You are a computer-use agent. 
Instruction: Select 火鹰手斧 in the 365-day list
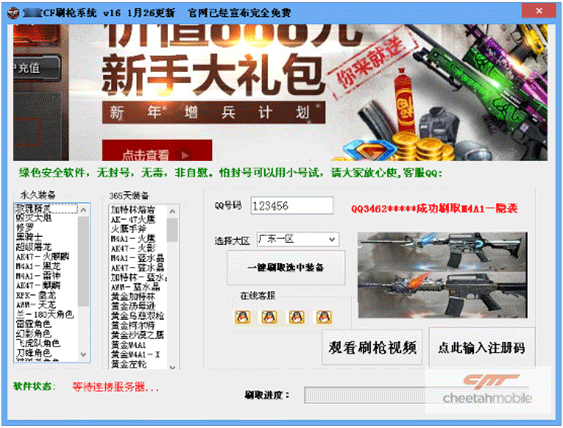click(128, 229)
